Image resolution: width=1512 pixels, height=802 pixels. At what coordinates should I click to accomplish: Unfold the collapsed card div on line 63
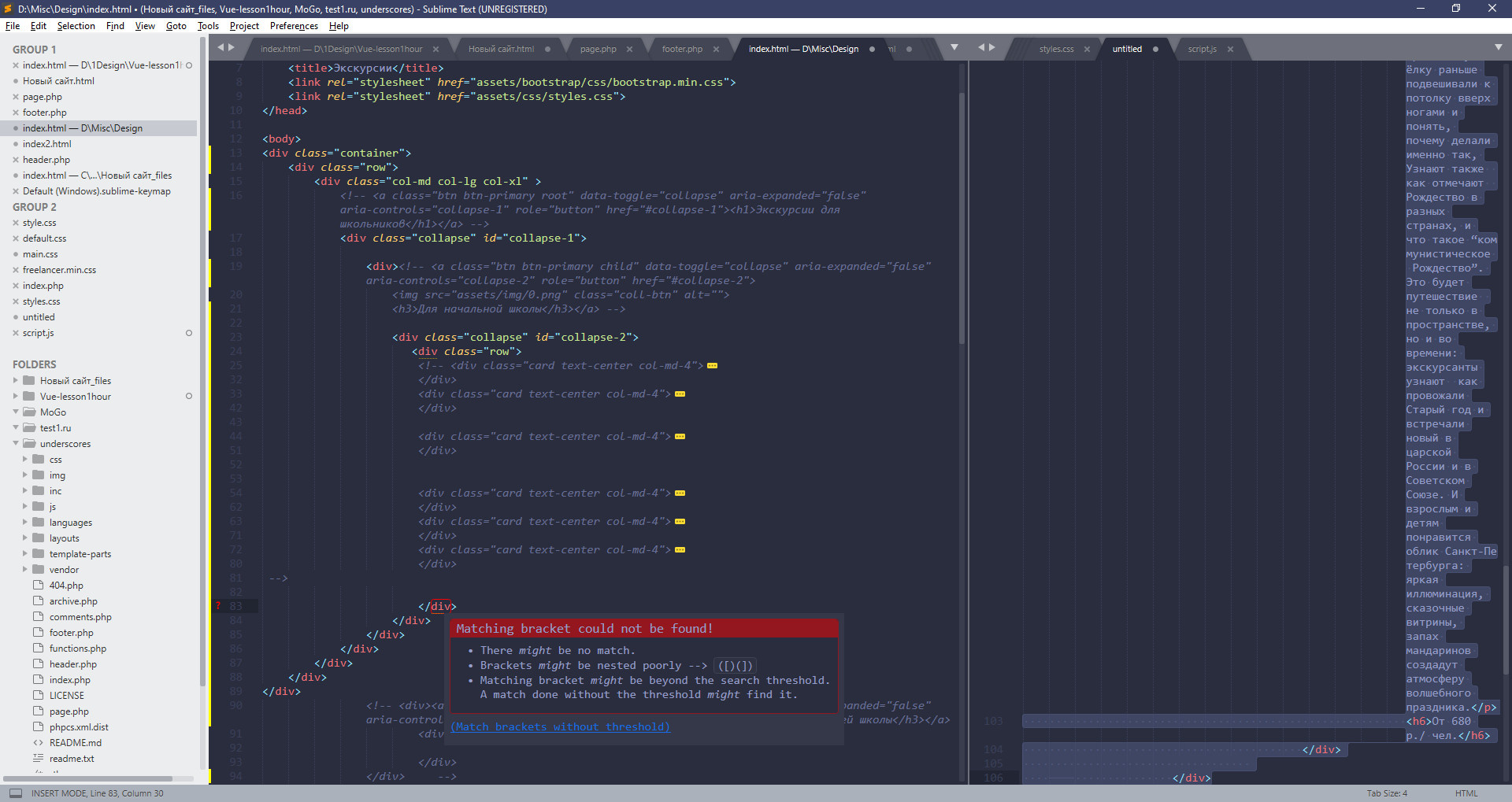coord(680,522)
